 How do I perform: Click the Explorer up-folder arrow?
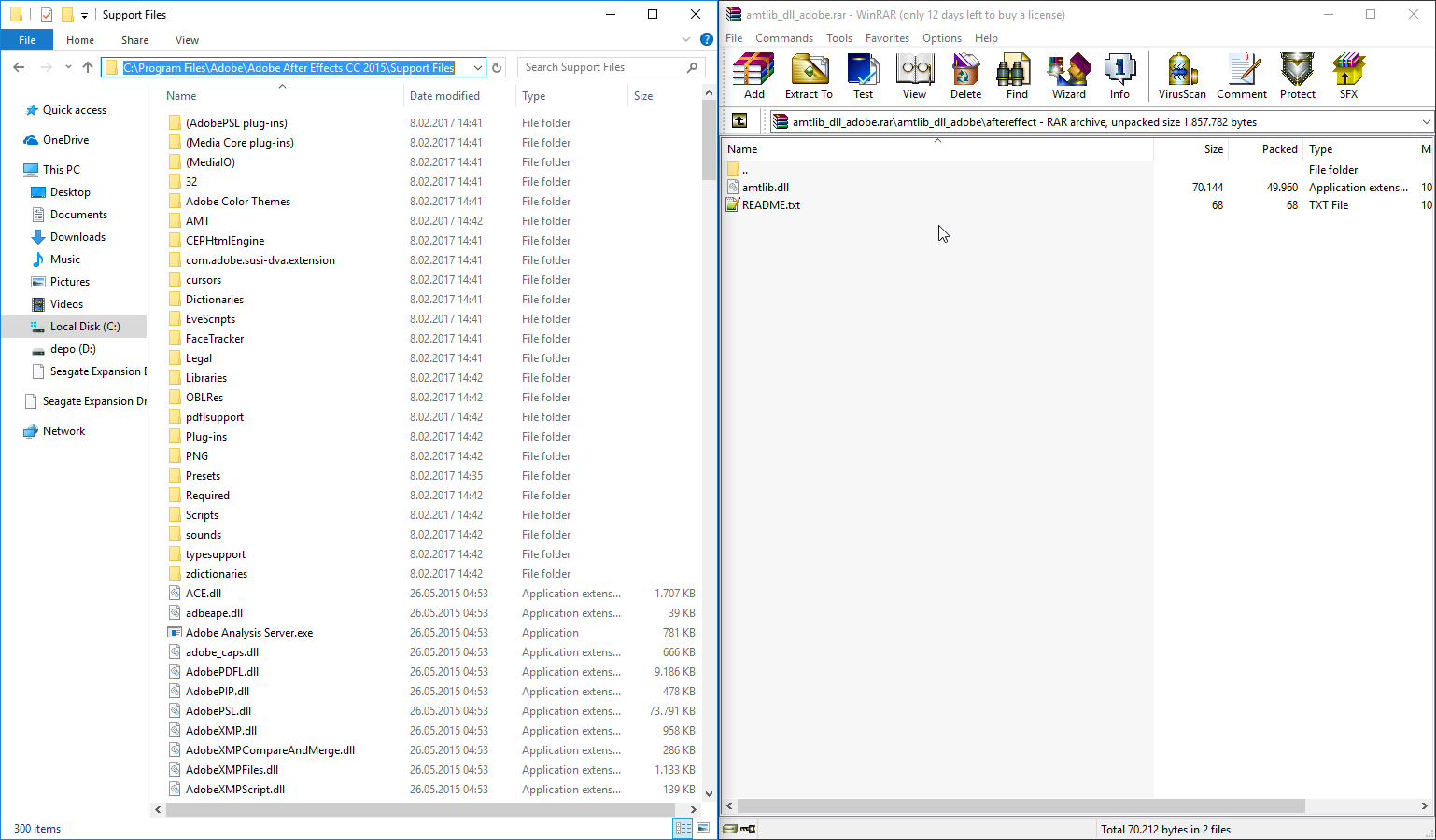click(x=88, y=67)
